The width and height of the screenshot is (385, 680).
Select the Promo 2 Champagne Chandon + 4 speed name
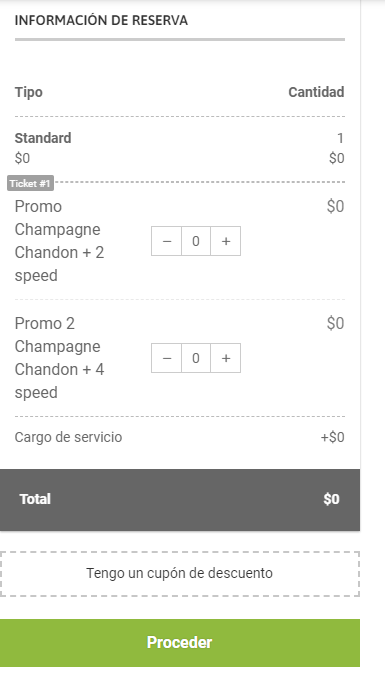59,358
